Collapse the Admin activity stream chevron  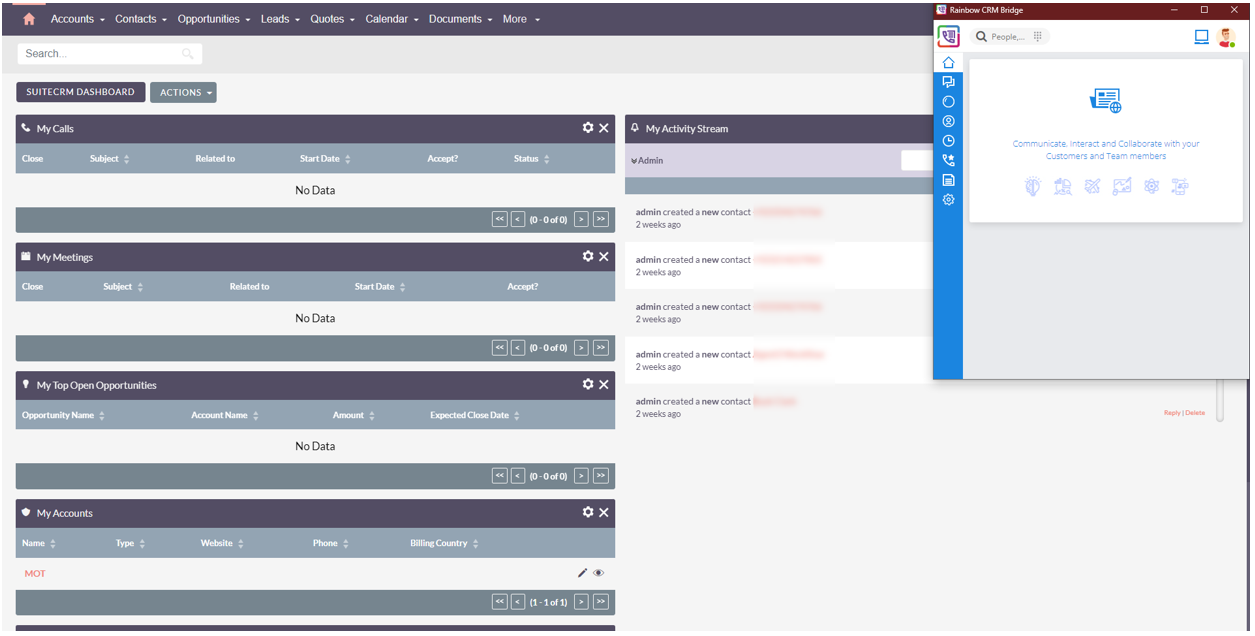pos(634,161)
